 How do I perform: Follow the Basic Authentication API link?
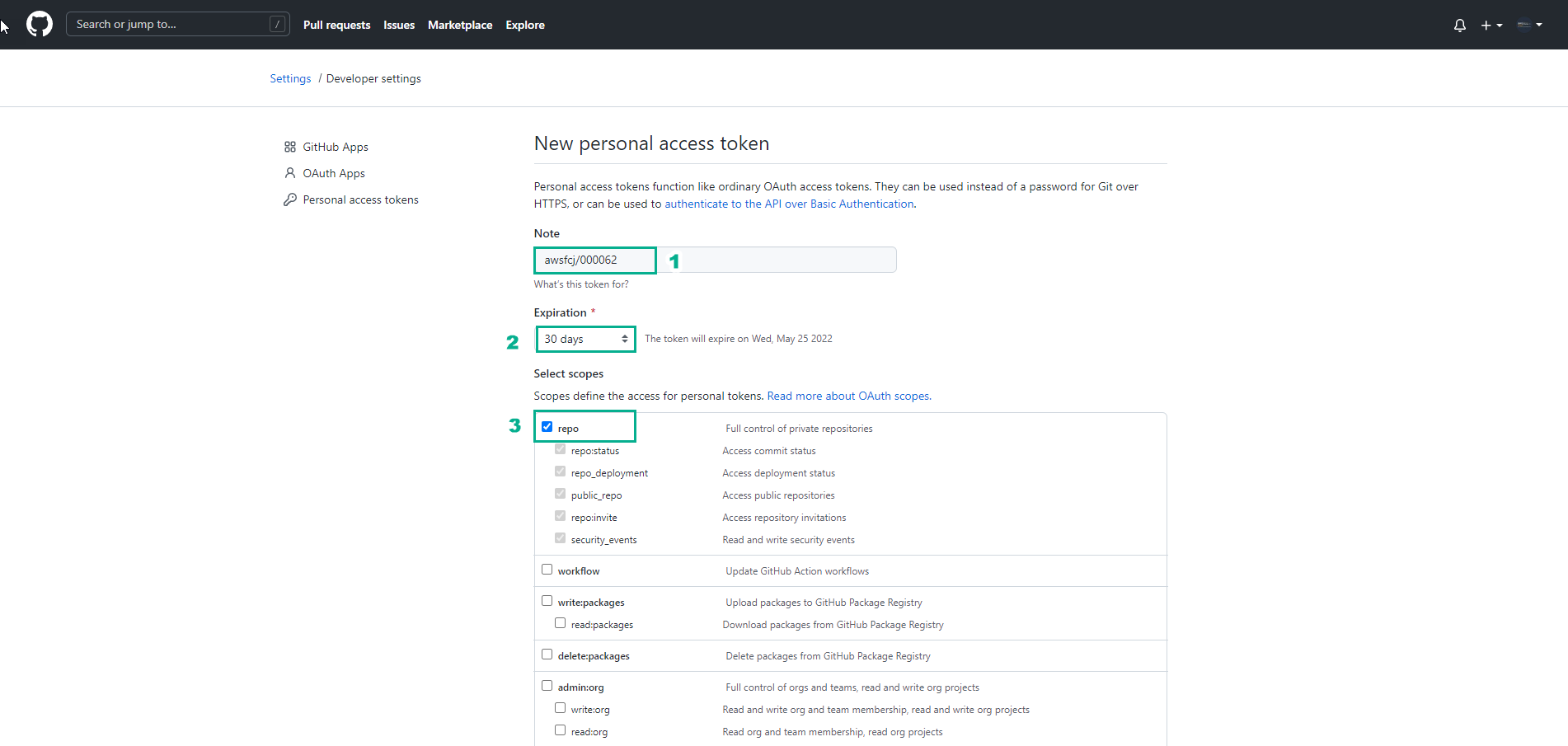point(789,204)
